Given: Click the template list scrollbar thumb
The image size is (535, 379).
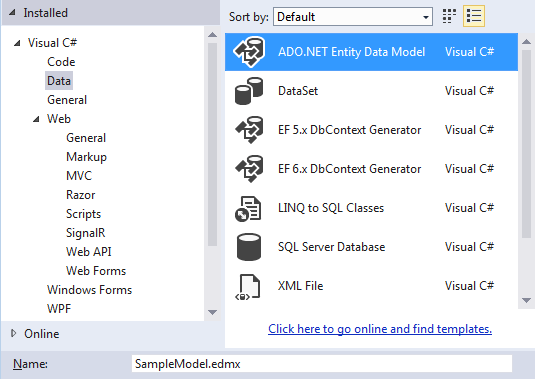Looking at the screenshot, I should click(526, 144).
